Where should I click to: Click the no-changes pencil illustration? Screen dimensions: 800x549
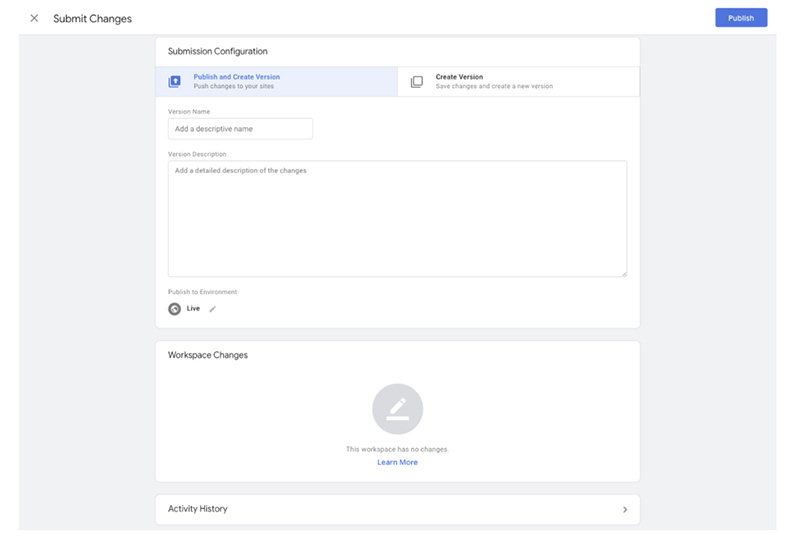(397, 409)
